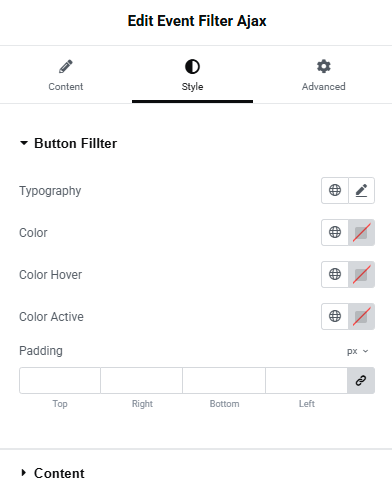Image resolution: width=392 pixels, height=495 pixels.
Task: Open the Typography edit pencil icon
Action: (x=361, y=190)
